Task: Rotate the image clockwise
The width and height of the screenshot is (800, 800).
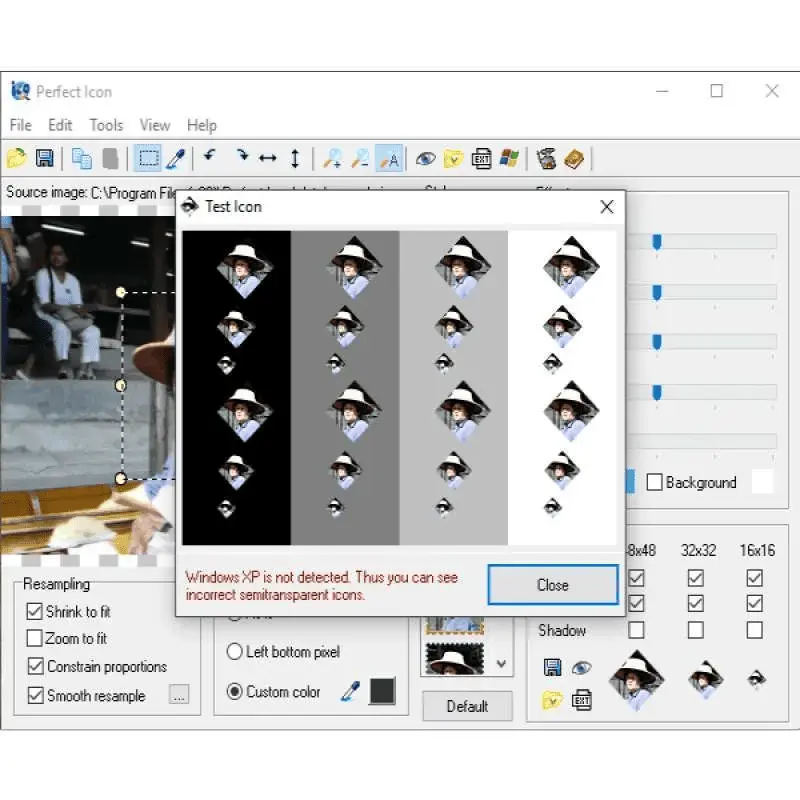Action: point(241,155)
